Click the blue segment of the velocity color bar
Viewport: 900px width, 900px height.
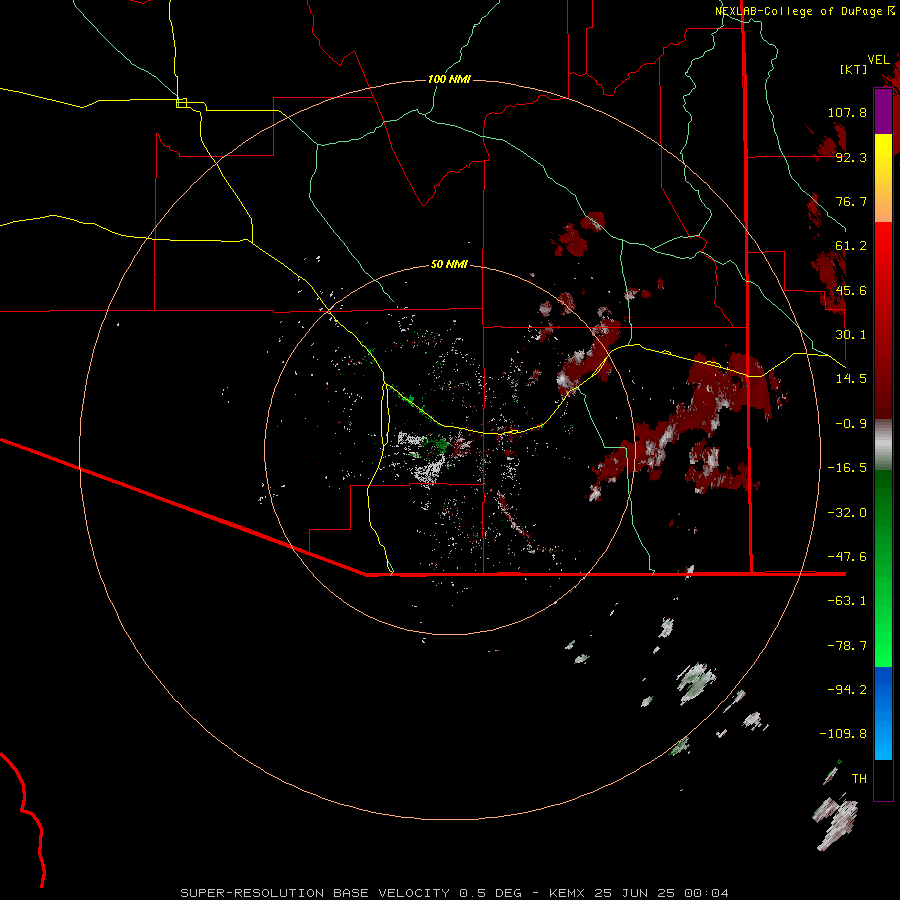tap(883, 713)
